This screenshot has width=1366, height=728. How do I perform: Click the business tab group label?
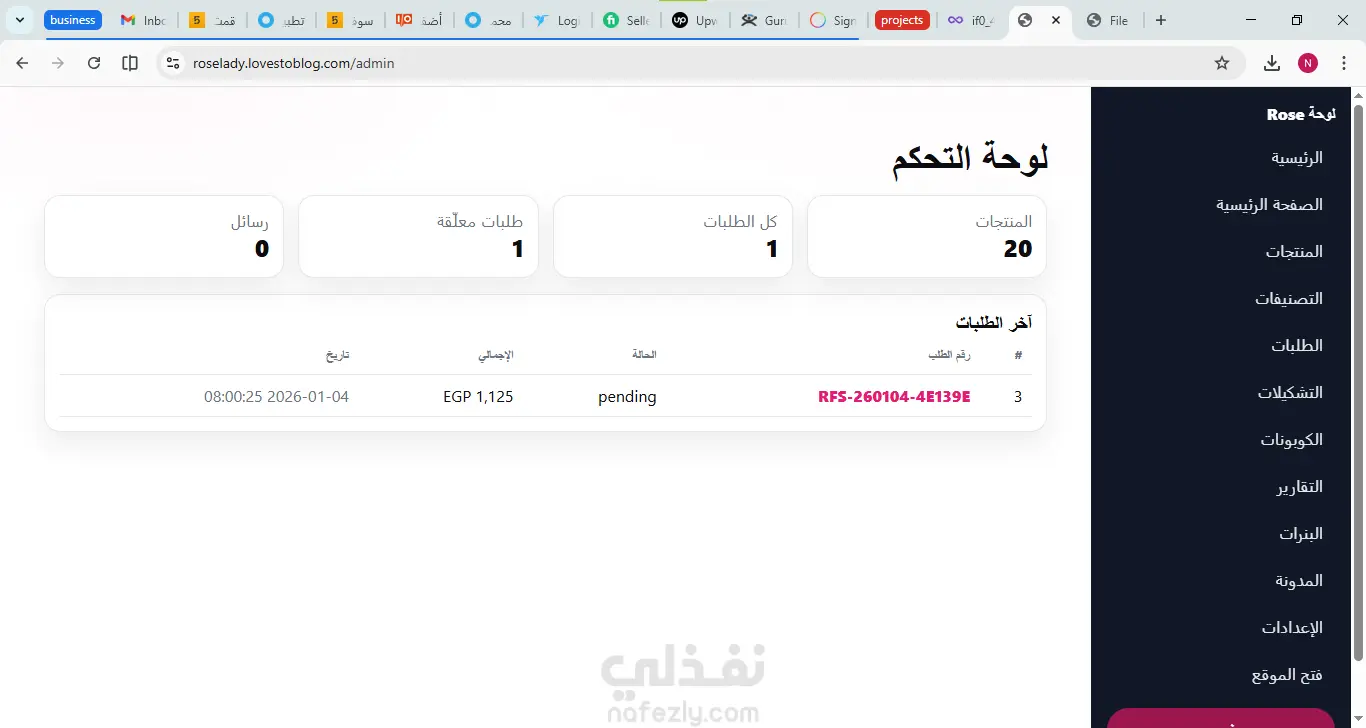pos(73,20)
